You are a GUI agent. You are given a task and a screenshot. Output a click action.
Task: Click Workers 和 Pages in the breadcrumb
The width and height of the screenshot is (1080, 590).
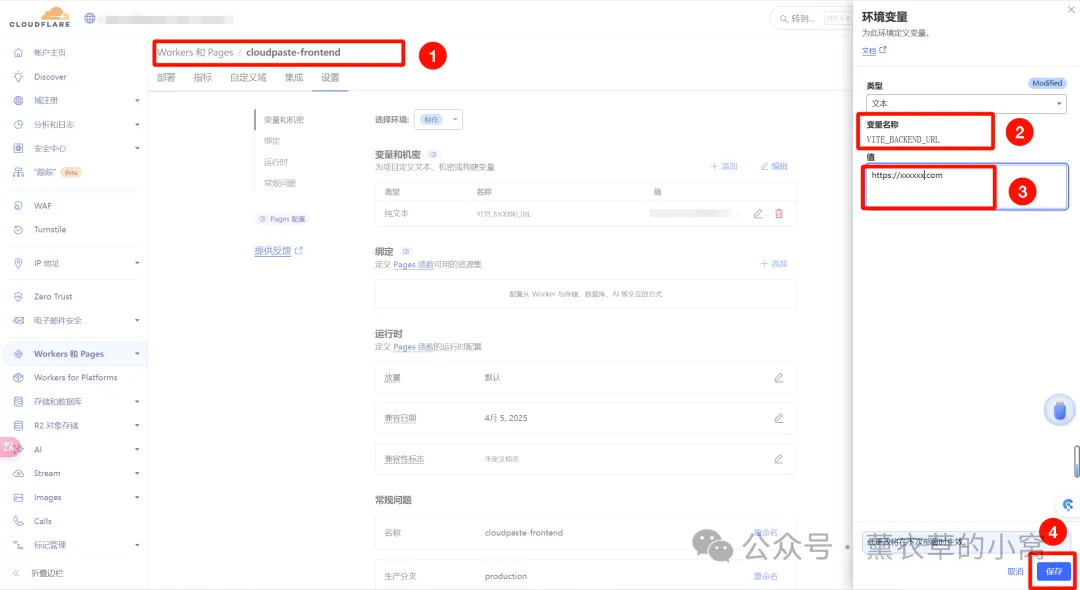pos(195,52)
